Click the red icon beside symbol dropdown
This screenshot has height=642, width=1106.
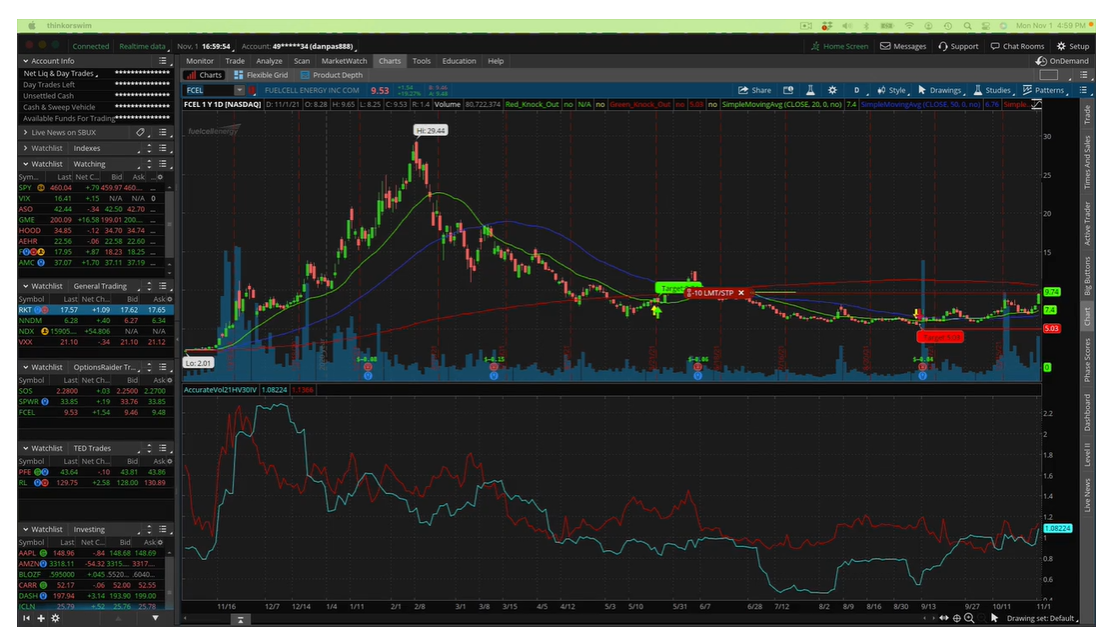coord(252,90)
